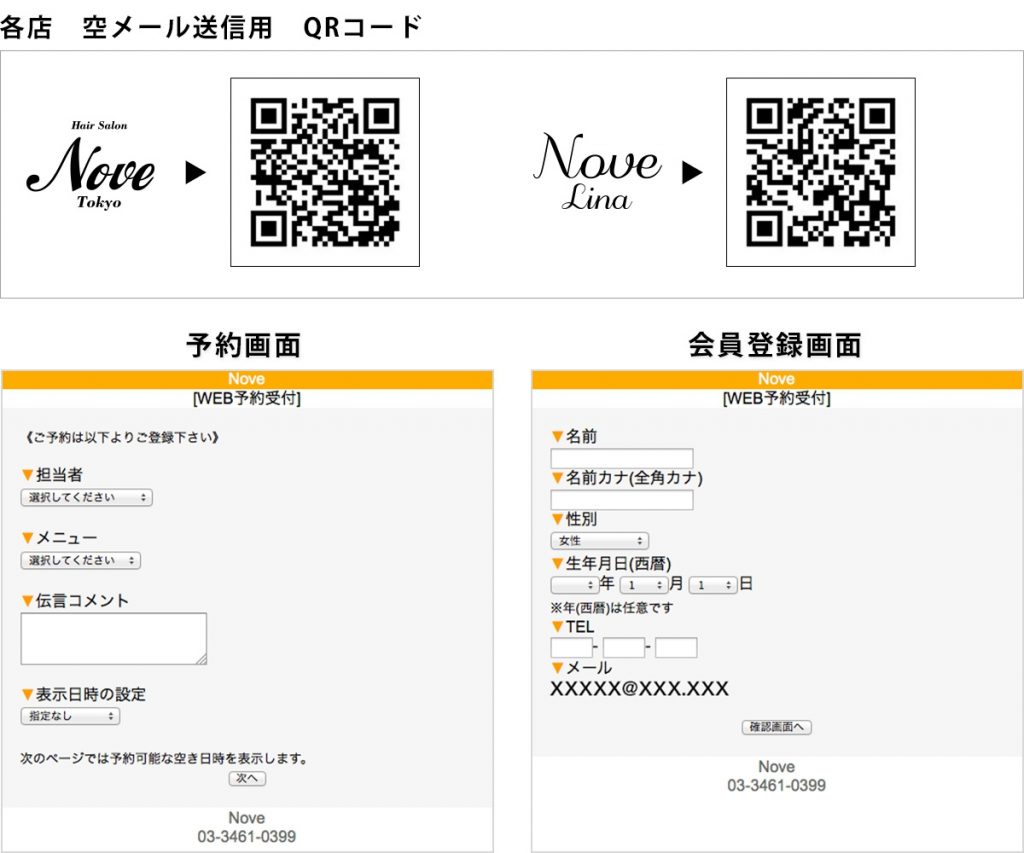Screen dimensions: 1024x853
Task: Click the orange Nove header in 予約画面
Action: click(247, 379)
